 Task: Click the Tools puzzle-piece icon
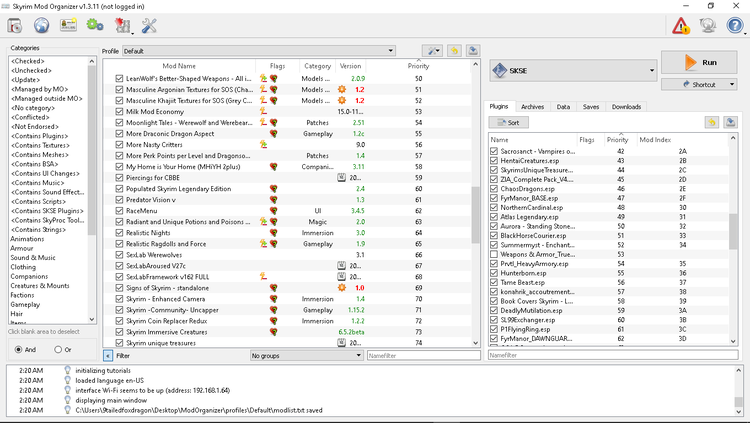click(x=122, y=25)
